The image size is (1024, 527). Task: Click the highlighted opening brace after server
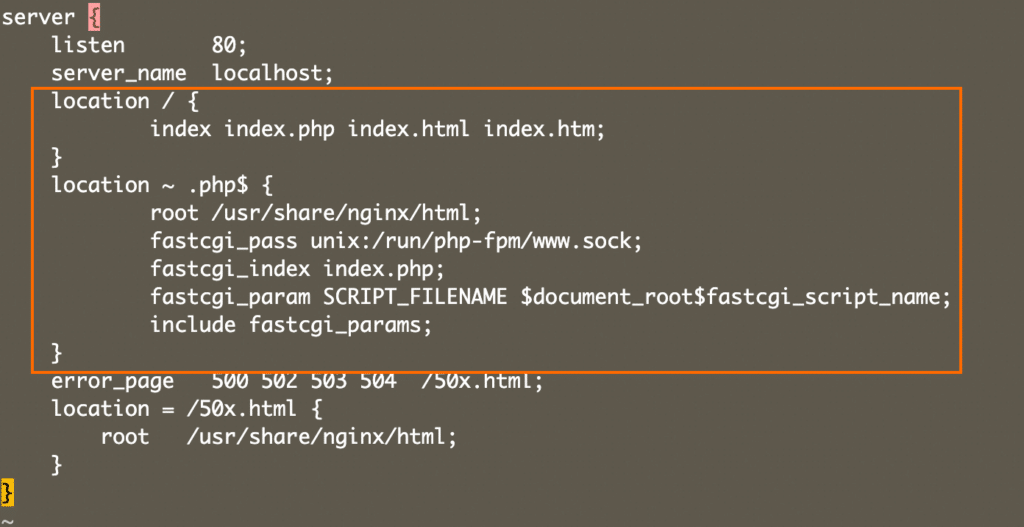[94, 18]
